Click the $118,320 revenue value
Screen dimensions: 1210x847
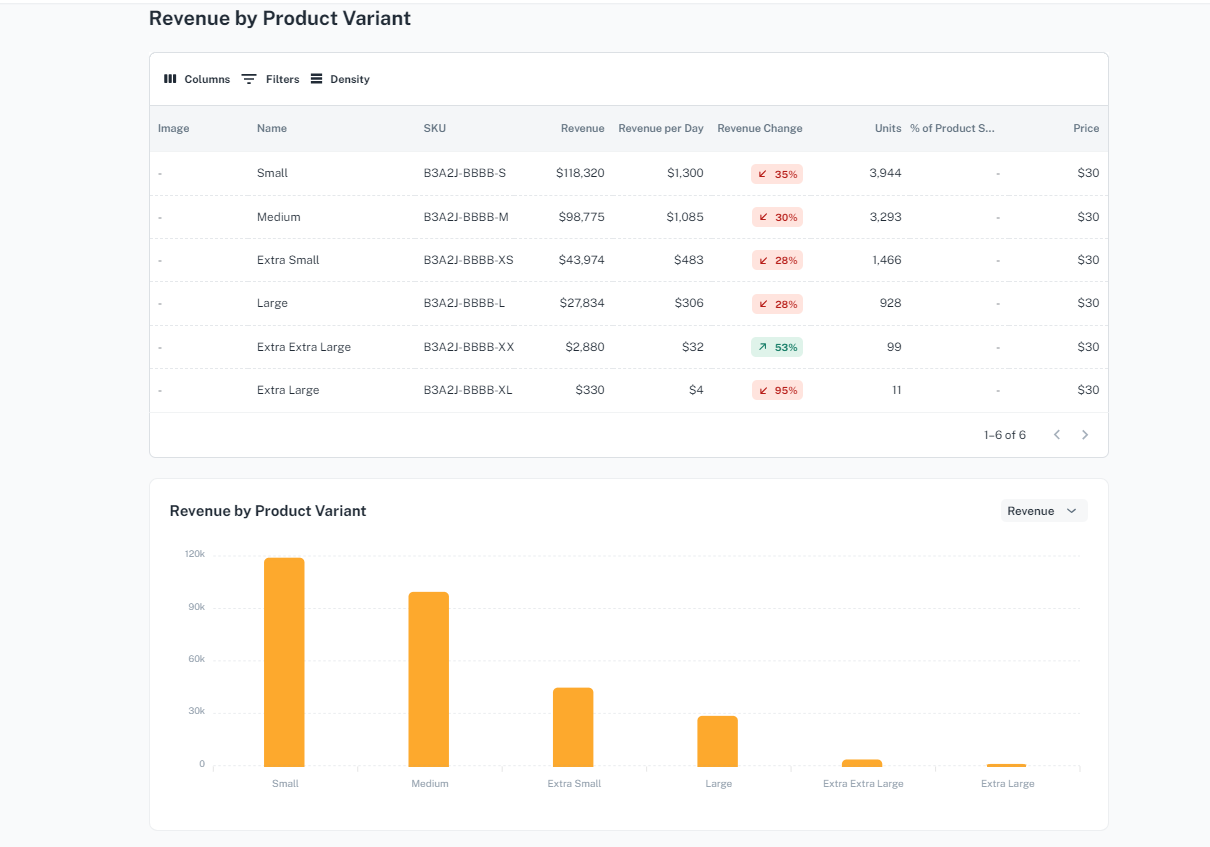pyautogui.click(x=580, y=173)
